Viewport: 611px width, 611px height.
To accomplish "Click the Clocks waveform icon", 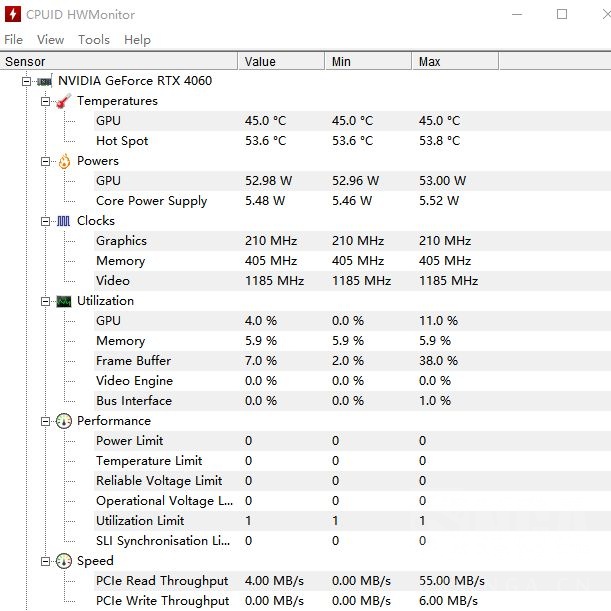I will tap(63, 221).
